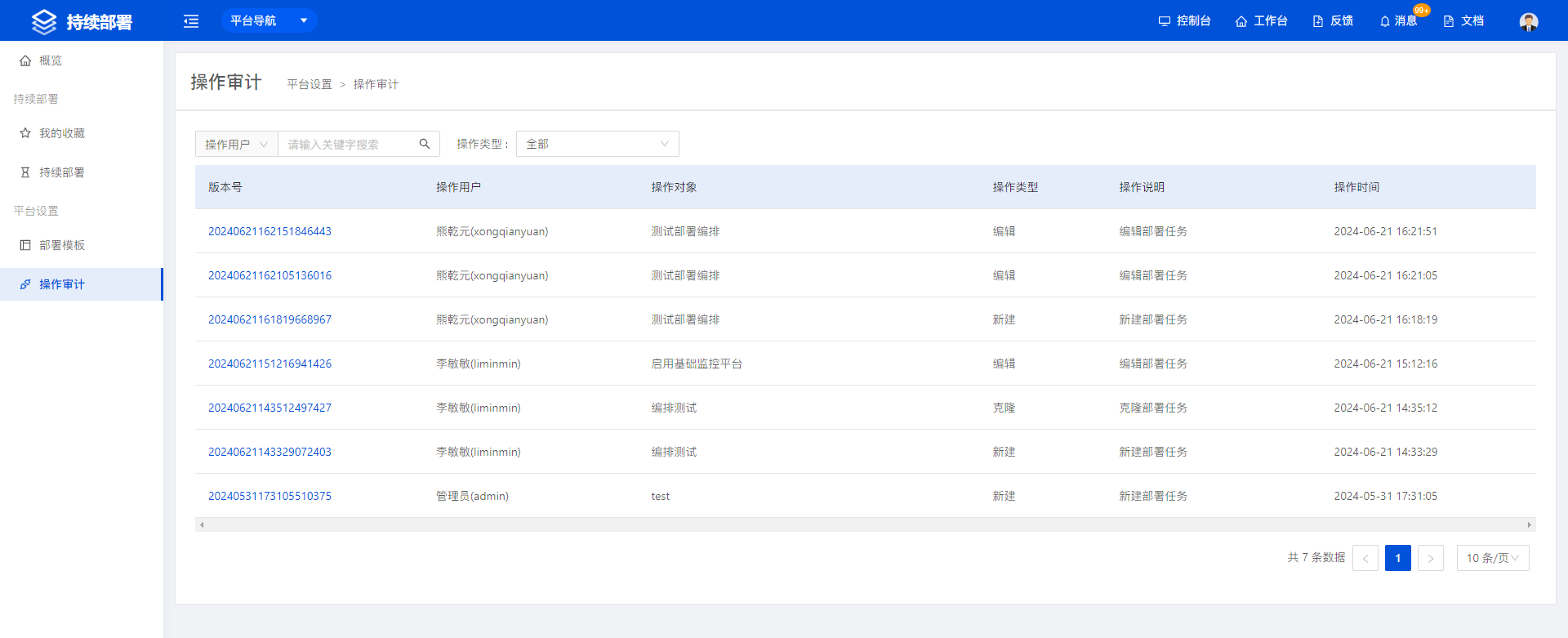
Task: Click 克隆部署任务 description cell
Action: (1153, 408)
